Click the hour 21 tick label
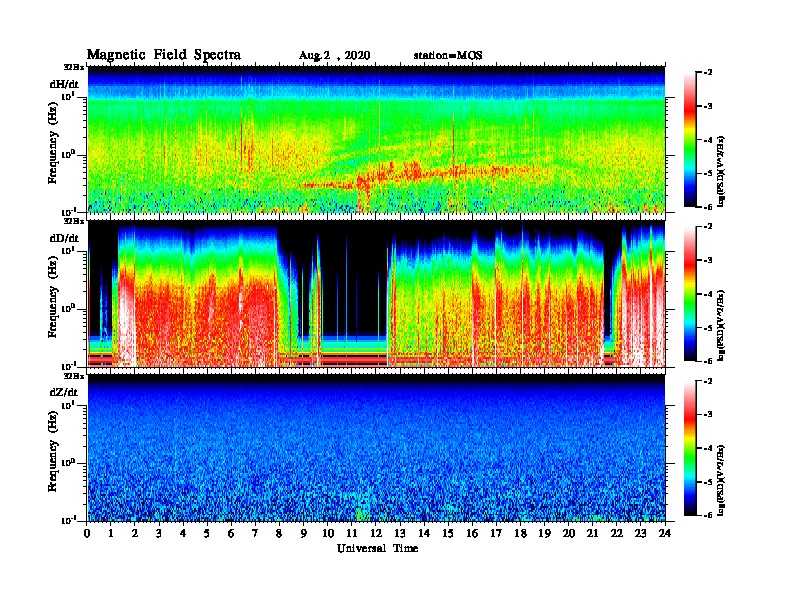 pos(592,533)
